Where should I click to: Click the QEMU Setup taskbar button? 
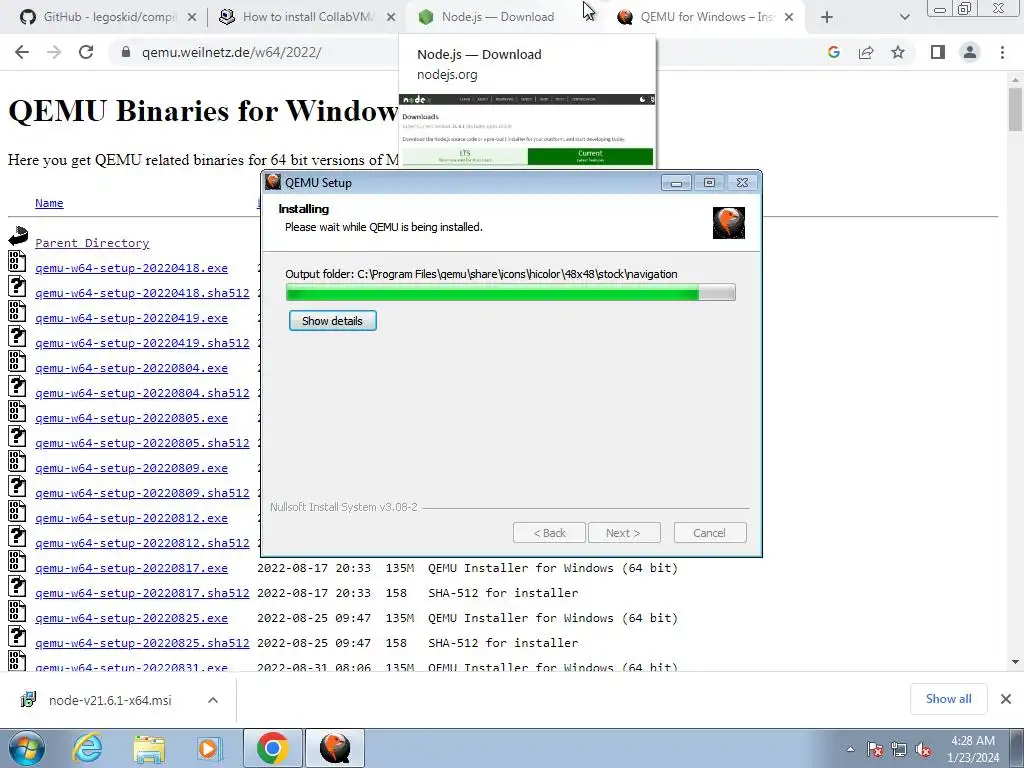335,748
